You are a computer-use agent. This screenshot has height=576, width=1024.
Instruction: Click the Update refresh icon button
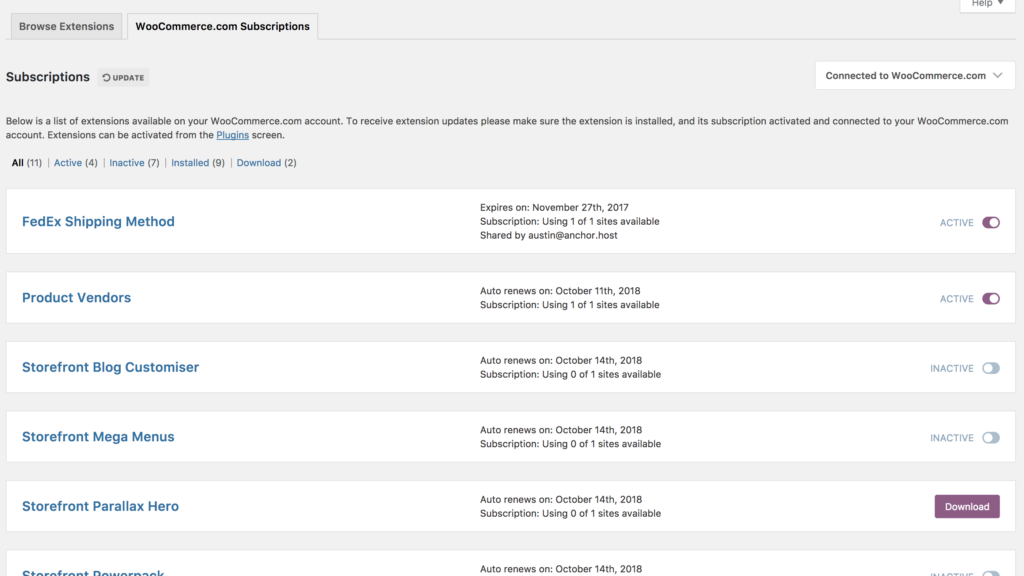pyautogui.click(x=123, y=77)
